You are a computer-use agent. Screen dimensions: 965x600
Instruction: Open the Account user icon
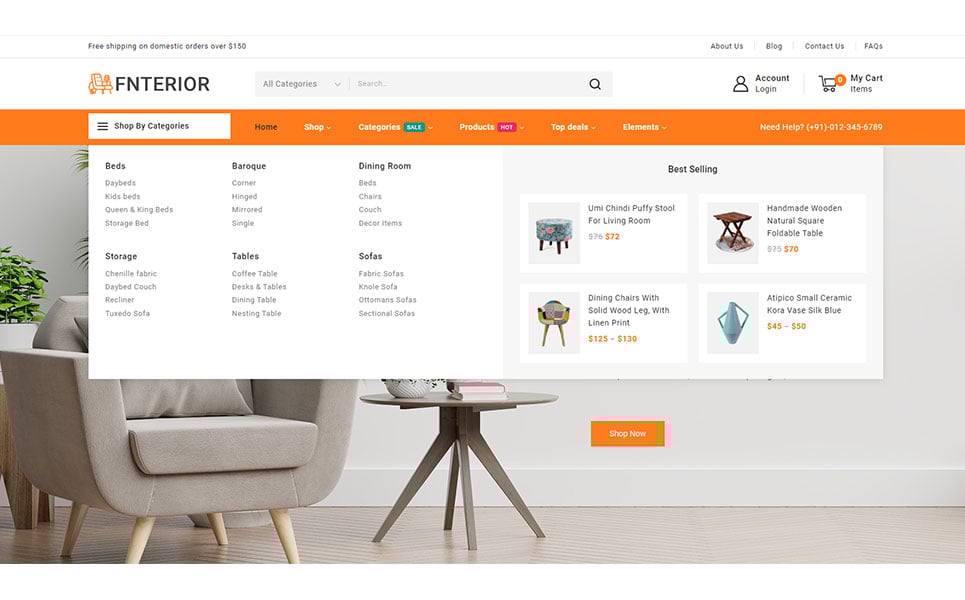740,84
